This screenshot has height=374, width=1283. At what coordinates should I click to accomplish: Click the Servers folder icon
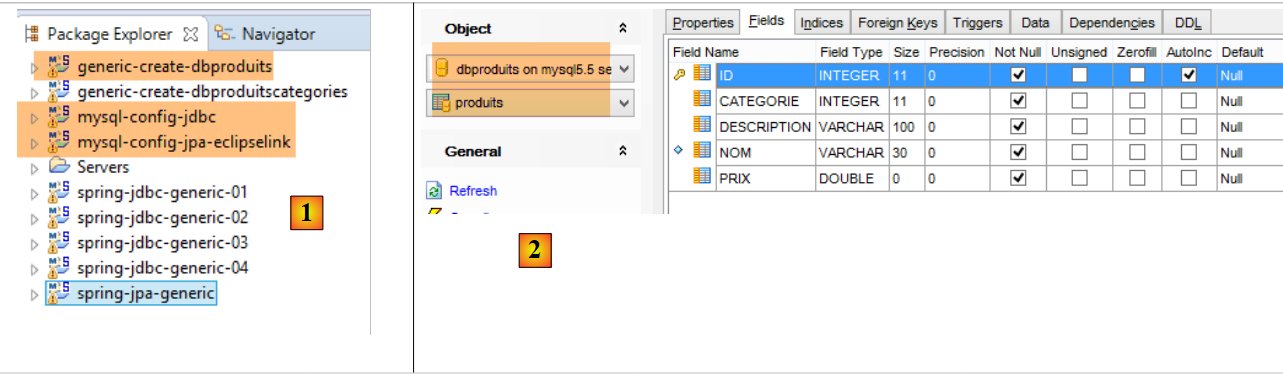[59, 166]
